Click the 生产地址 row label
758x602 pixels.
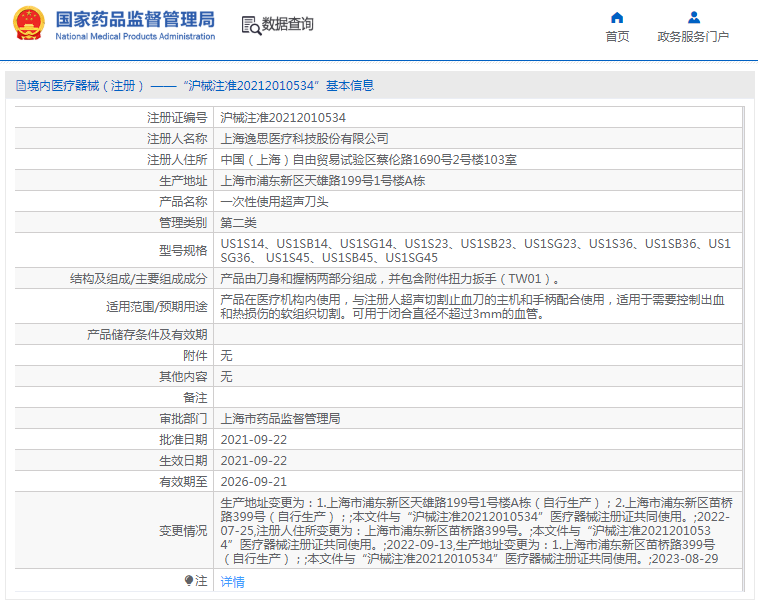click(183, 181)
